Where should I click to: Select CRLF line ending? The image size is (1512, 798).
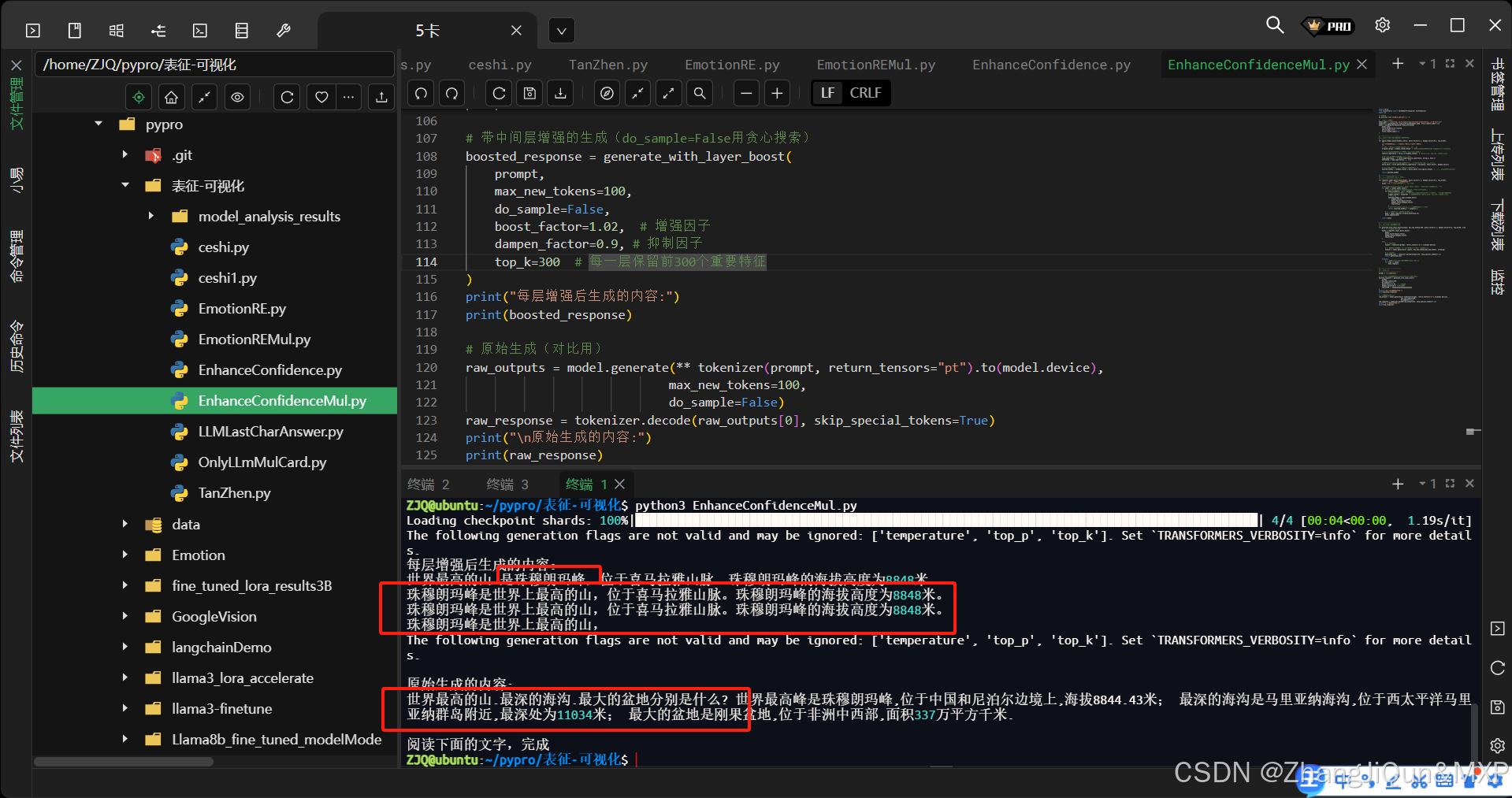coord(865,93)
